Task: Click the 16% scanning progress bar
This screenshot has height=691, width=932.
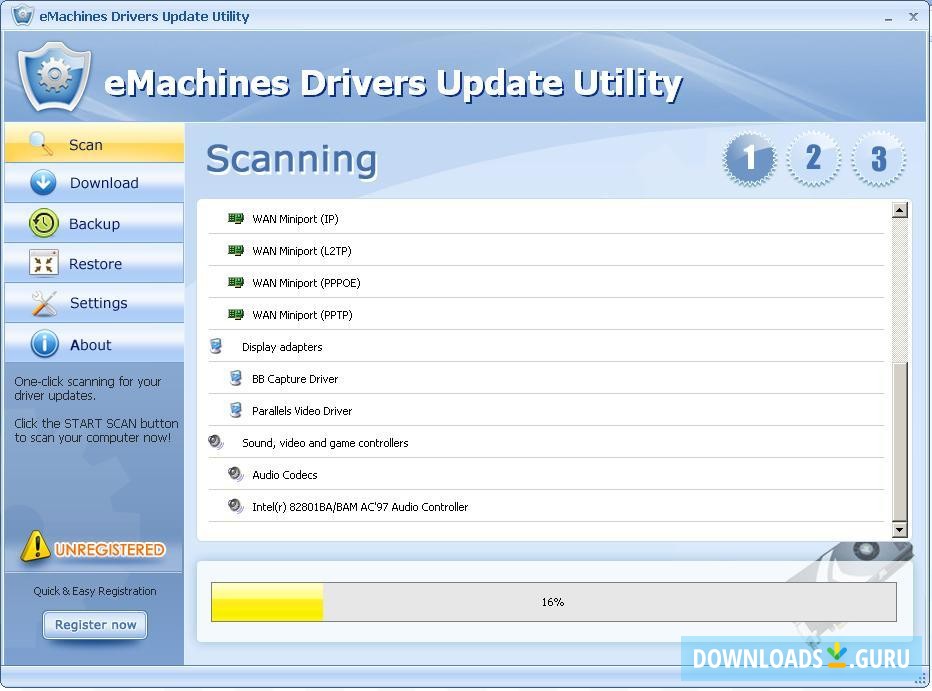Action: click(553, 602)
